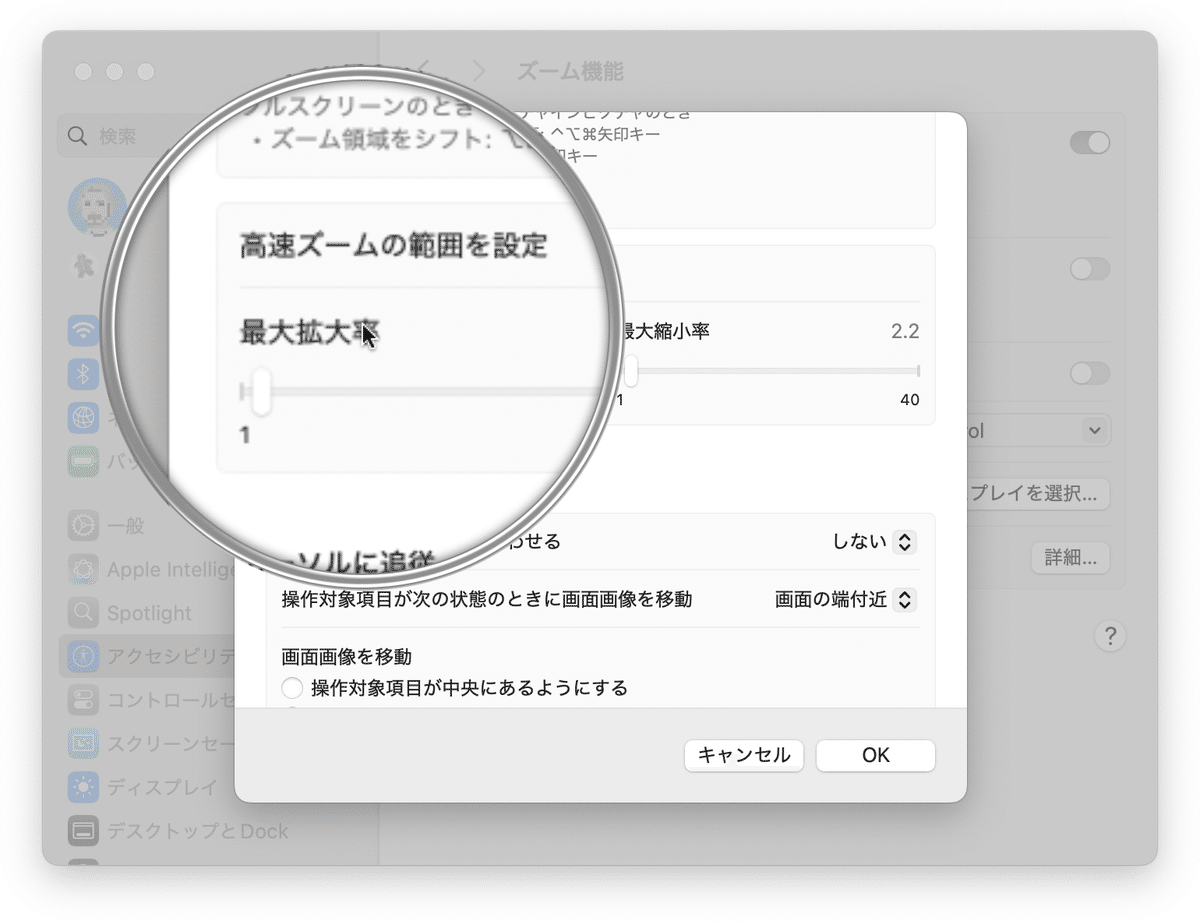
Task: Open Battery icon in sidebar
Action: point(83,460)
